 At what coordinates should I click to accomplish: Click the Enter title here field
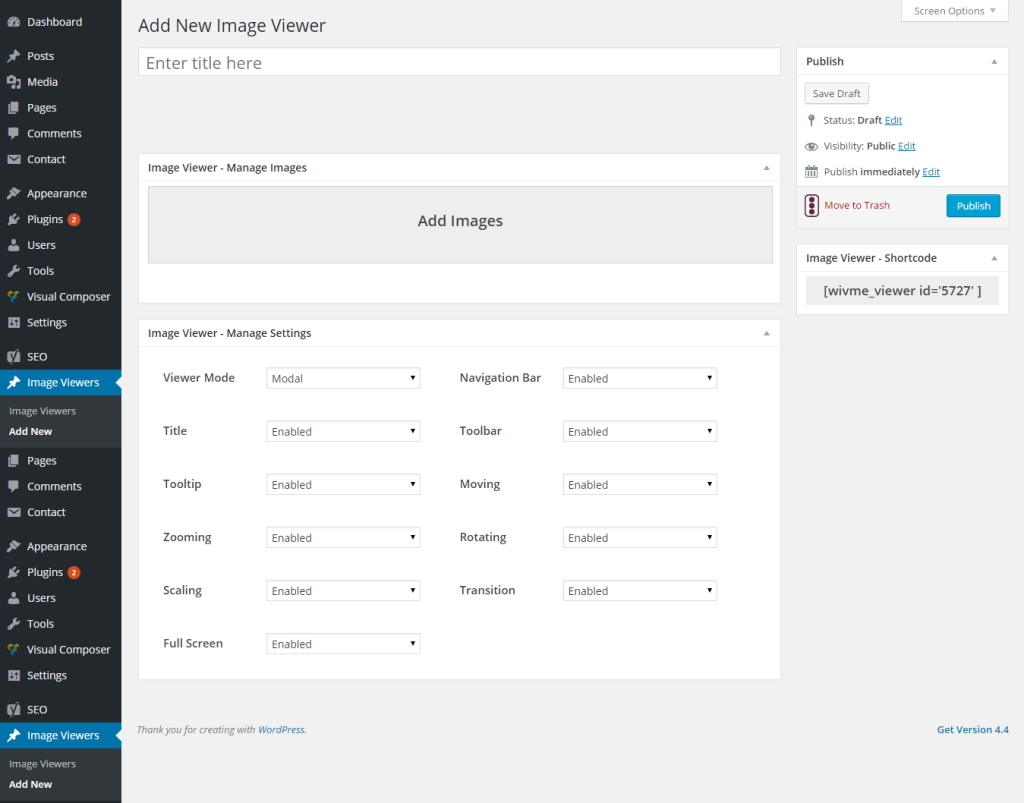coord(459,61)
